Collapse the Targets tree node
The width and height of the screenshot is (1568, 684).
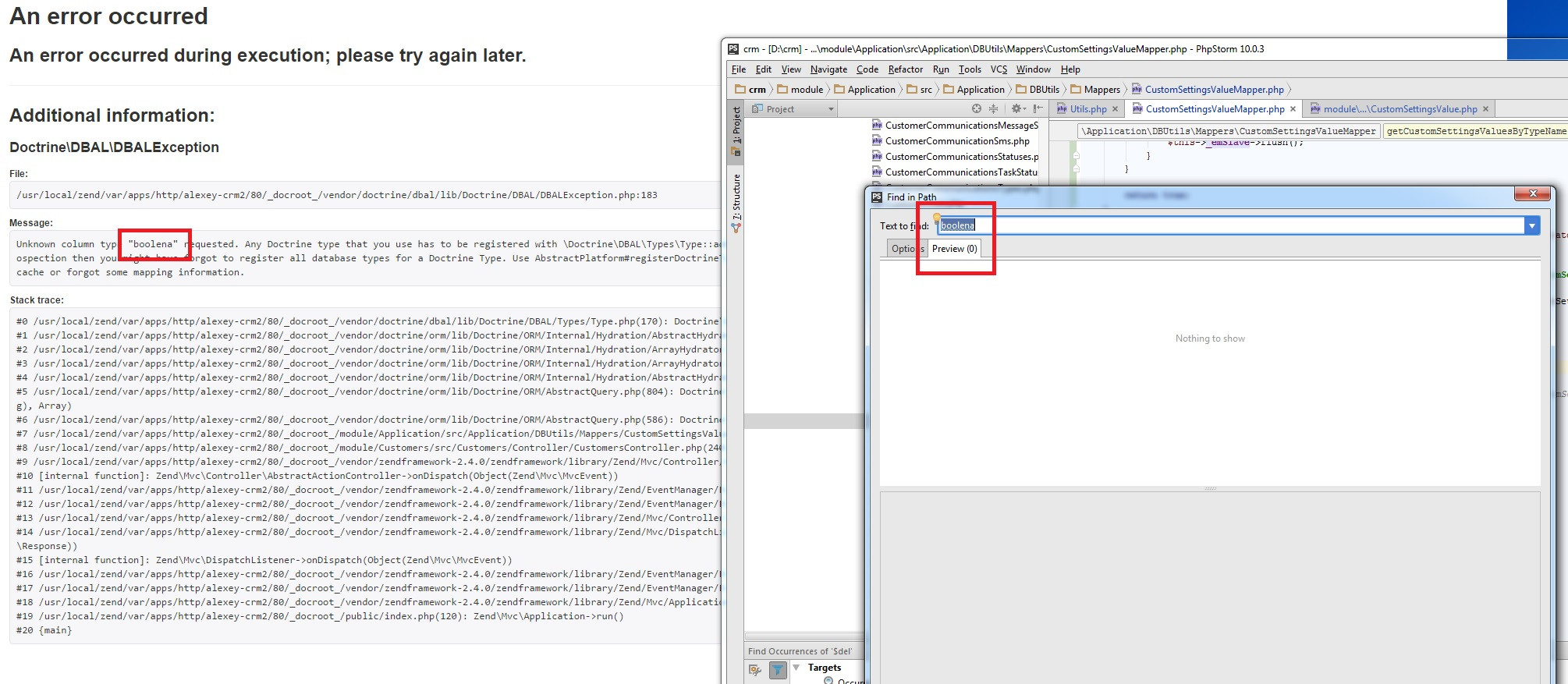[x=796, y=668]
